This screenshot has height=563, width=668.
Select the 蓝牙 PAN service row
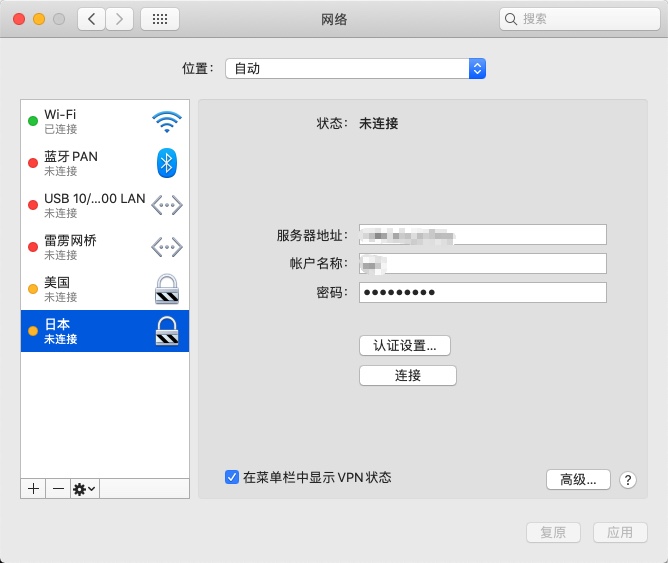pyautogui.click(x=105, y=163)
